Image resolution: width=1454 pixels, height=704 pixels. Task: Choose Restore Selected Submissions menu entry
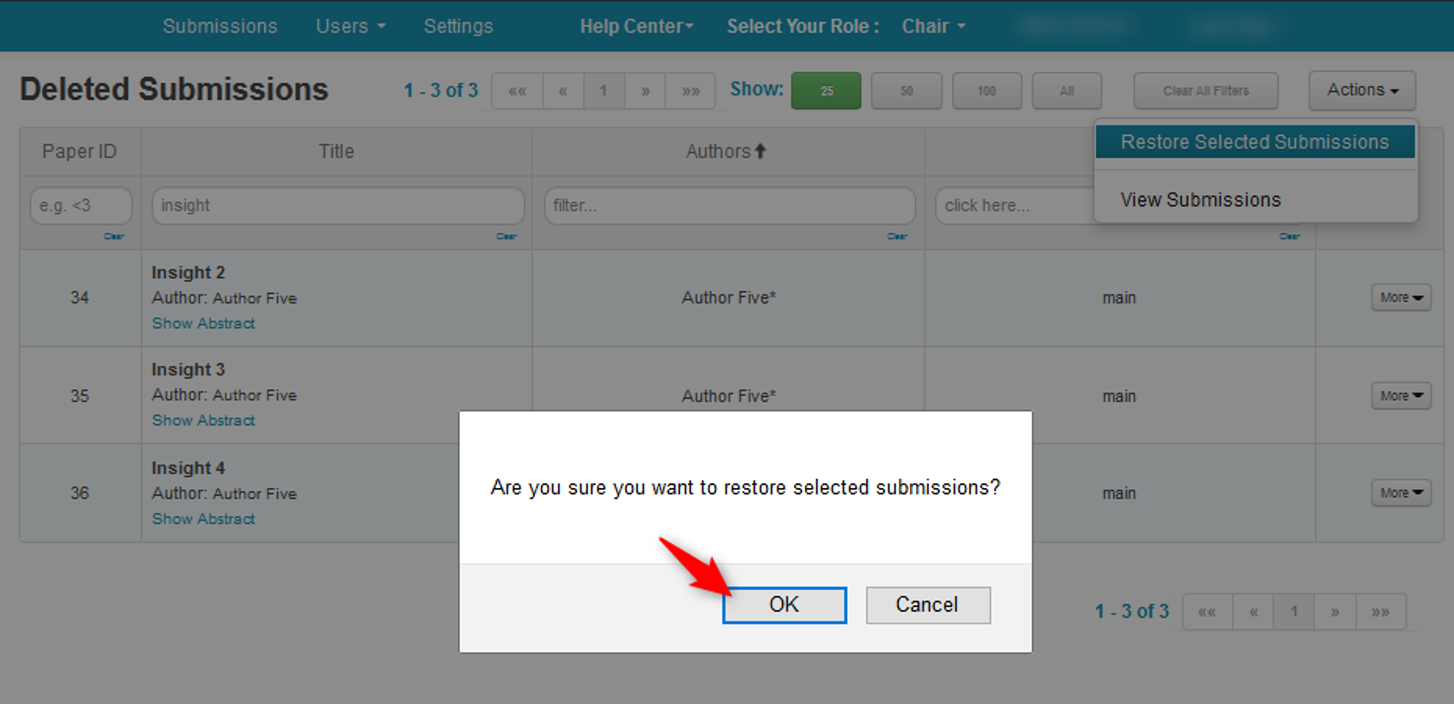tap(1255, 142)
